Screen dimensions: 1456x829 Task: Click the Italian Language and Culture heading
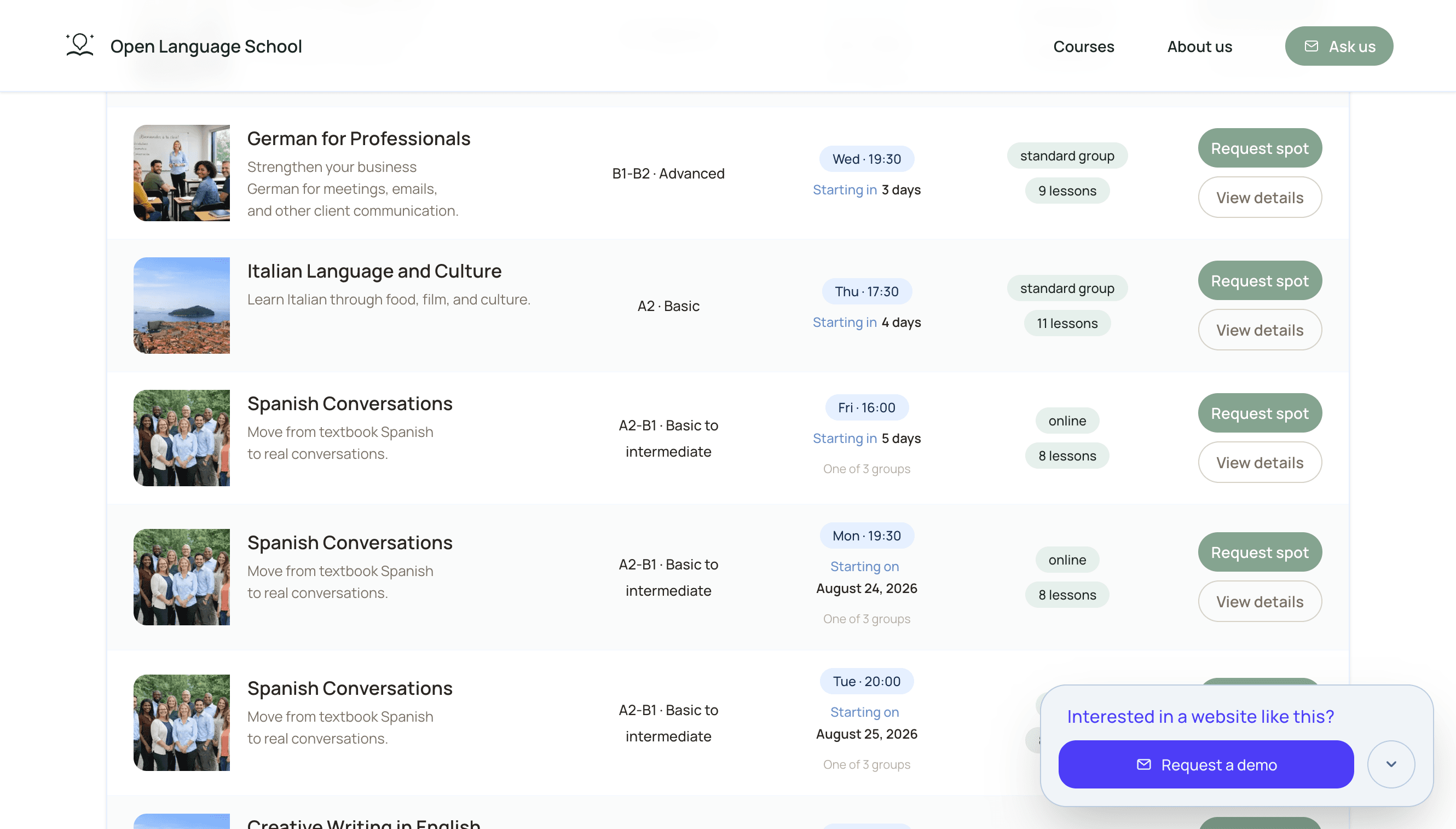[374, 271]
